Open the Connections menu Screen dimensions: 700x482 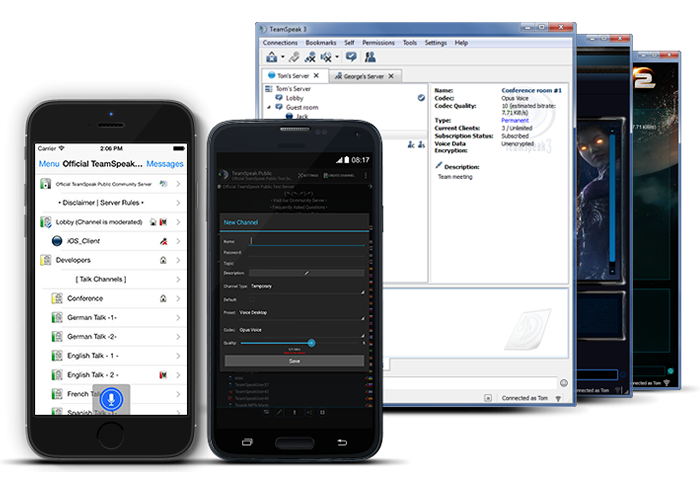280,43
